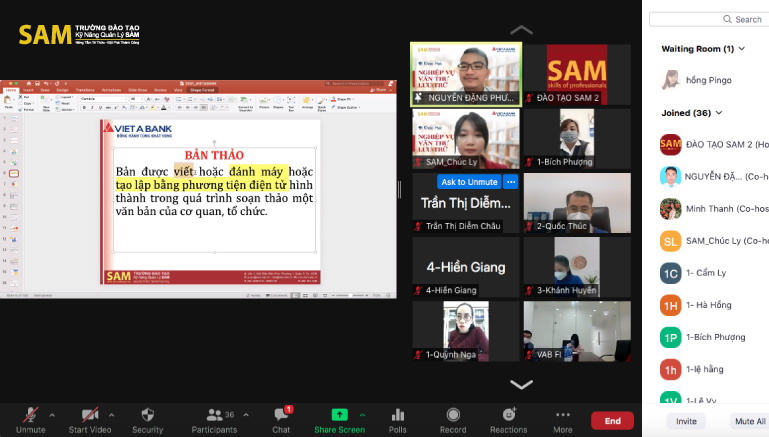Screen dimensions: 769x437
Task: Toggle Bold in PowerPoint ribbon
Action: (x=84, y=107)
